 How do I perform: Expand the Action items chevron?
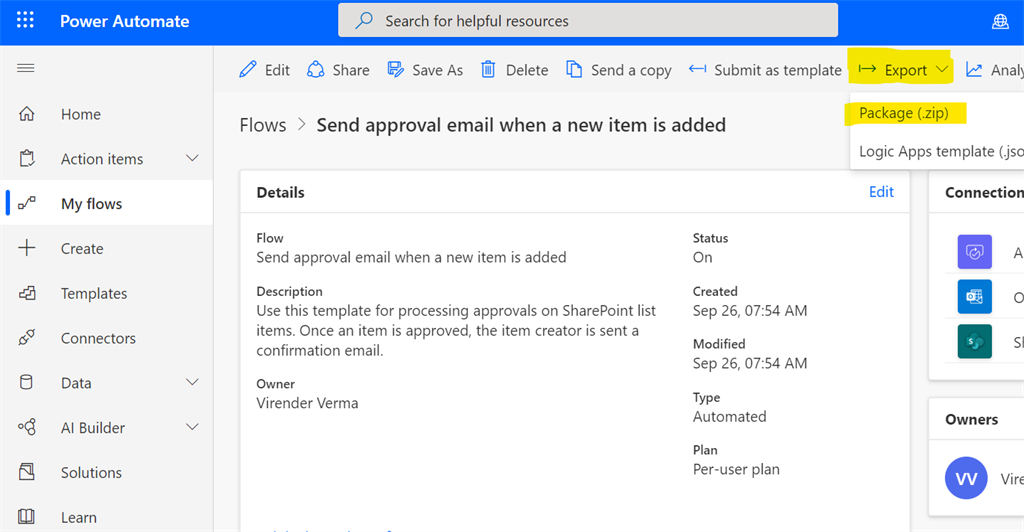[192, 159]
